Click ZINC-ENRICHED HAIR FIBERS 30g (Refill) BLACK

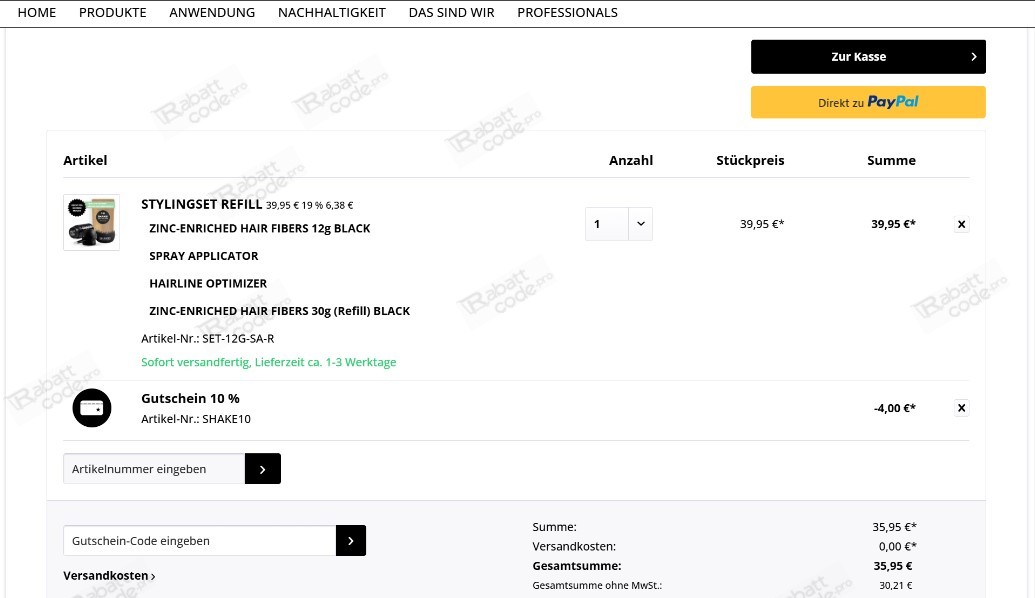point(279,311)
